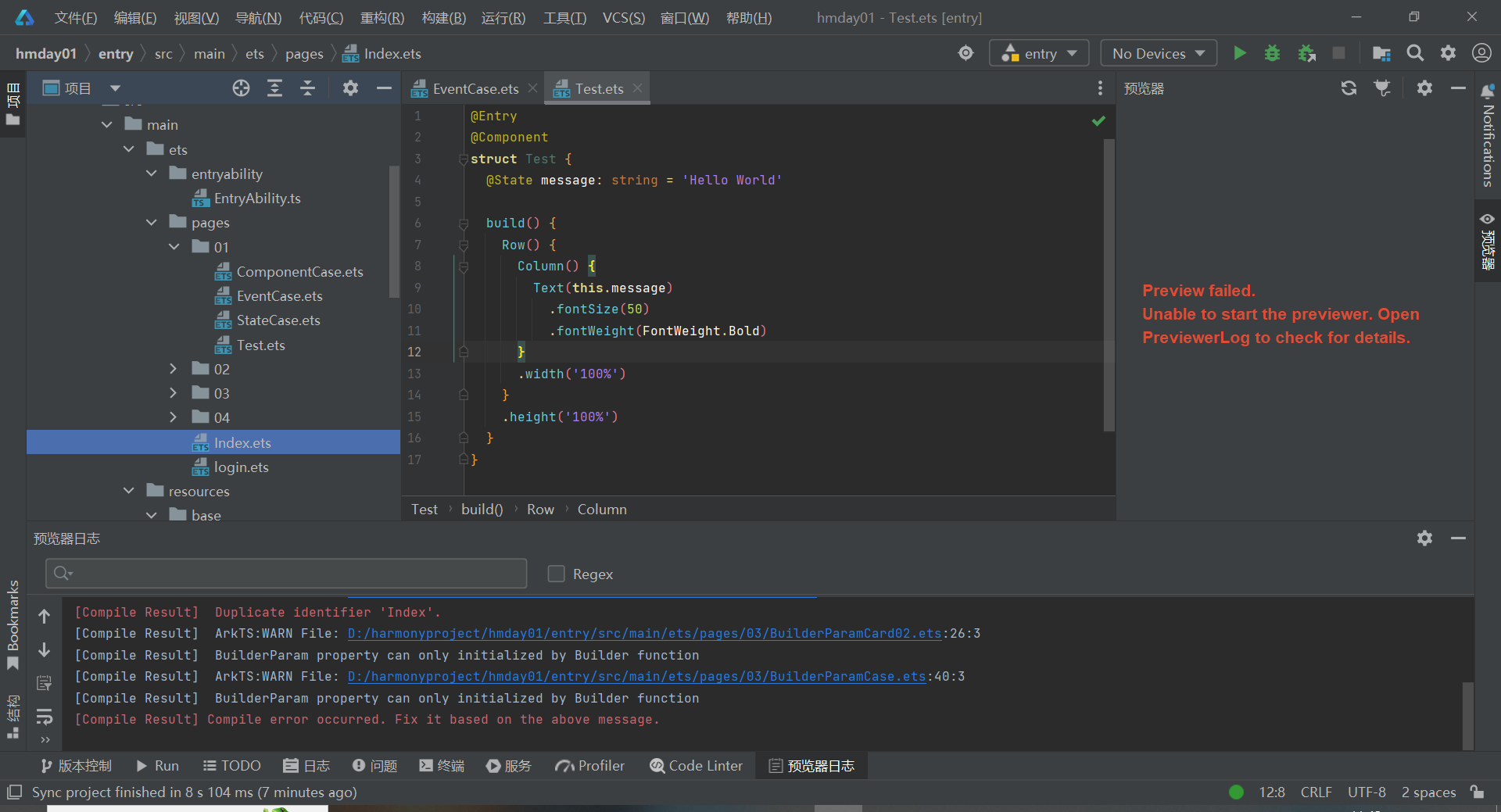Select opened file locate icon in project panel
The image size is (1501, 812).
pos(241,88)
